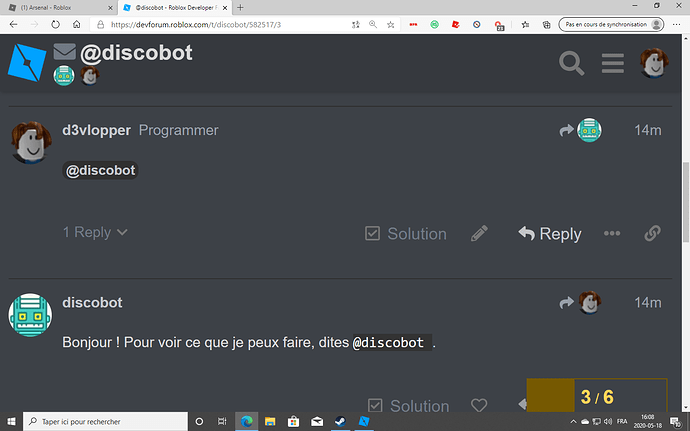The image size is (690, 431).
Task: Click the reply-to discobot avatar on d3vlopper's post
Action: (x=589, y=130)
